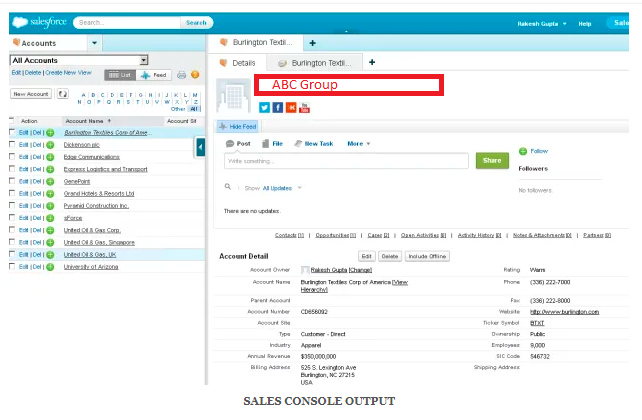Image resolution: width=642 pixels, height=420 pixels.
Task: Add a new subtab with plus
Action: (372, 62)
